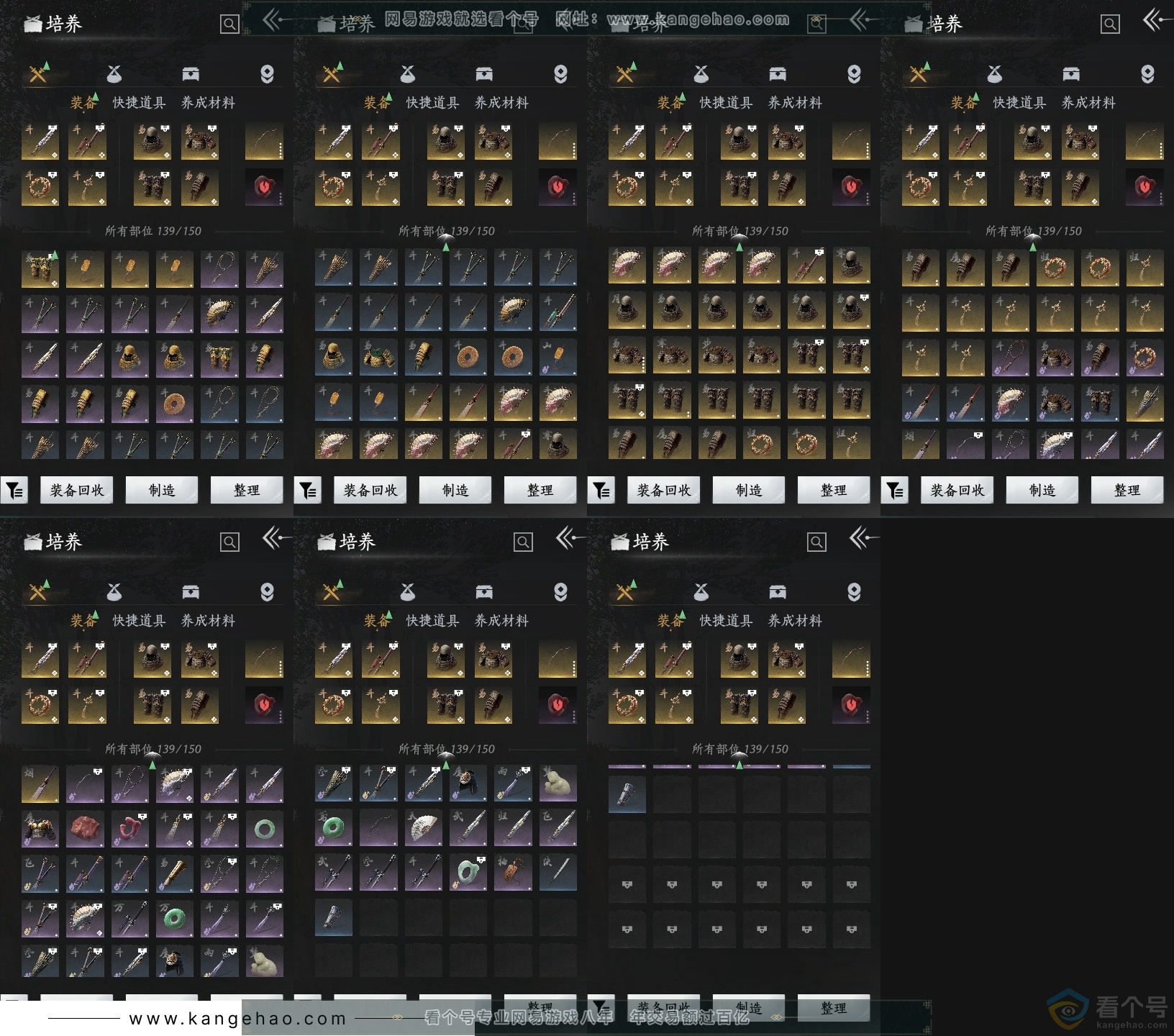Image resolution: width=1174 pixels, height=1036 pixels.
Task: Click 培养 title in bottom-middle panel
Action: tap(358, 542)
